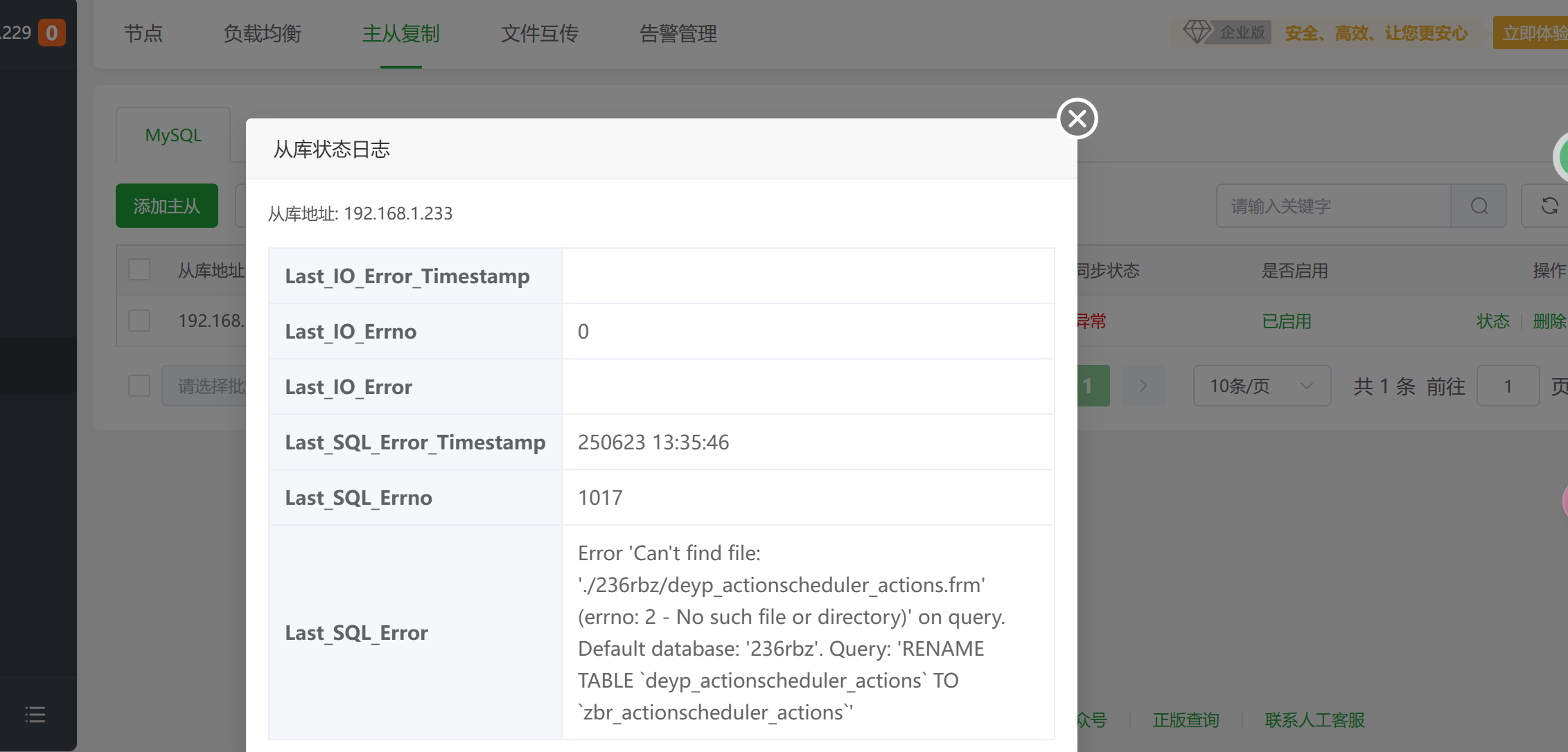The width and height of the screenshot is (1568, 752).
Task: Click the 已启用 status text
Action: point(1287,321)
